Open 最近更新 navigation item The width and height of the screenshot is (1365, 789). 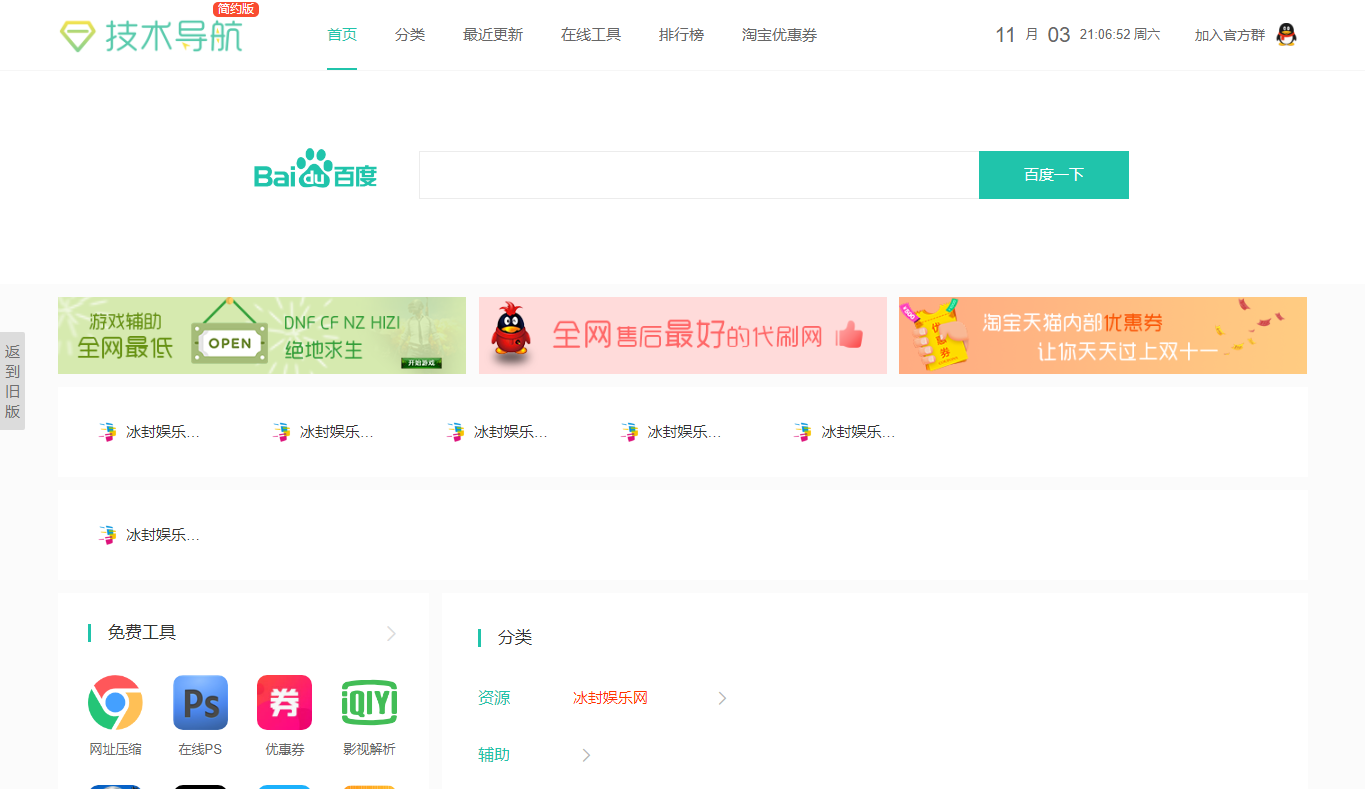(493, 35)
